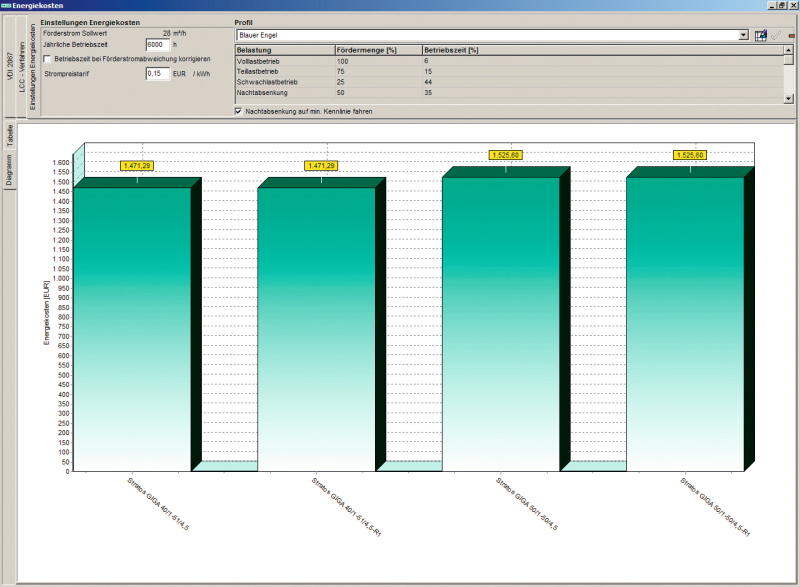
Task: Click the load table scrollbar thumb
Action: (x=789, y=60)
